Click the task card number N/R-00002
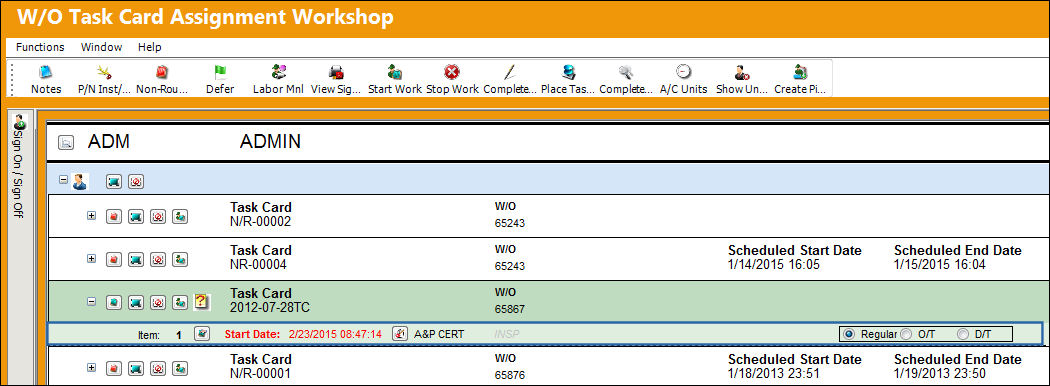This screenshot has width=1050, height=386. coord(260,222)
